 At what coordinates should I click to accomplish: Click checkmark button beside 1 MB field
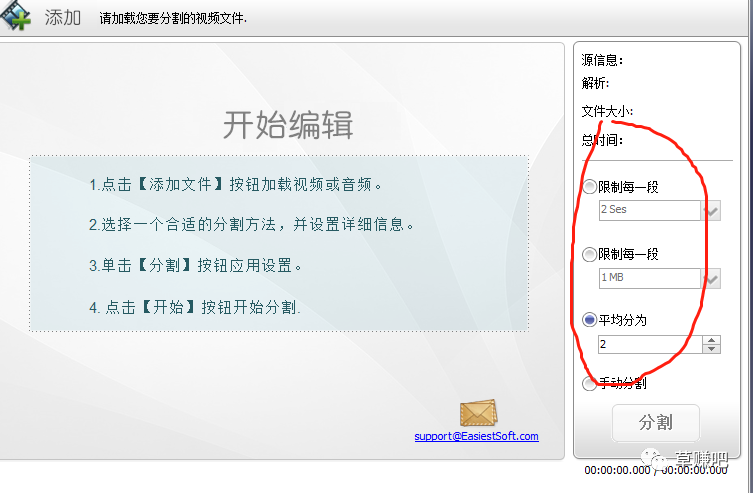coord(711,279)
